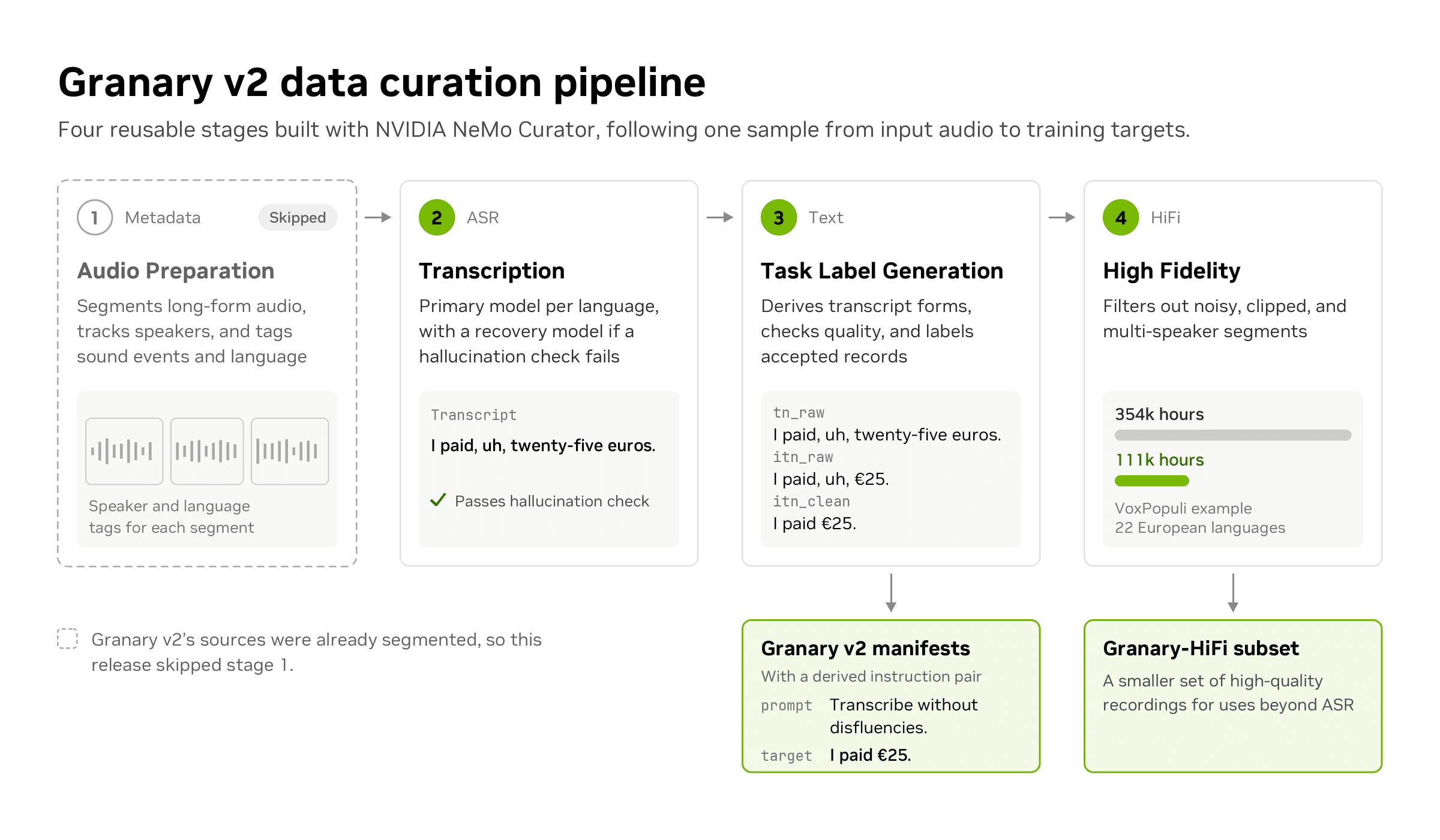The width and height of the screenshot is (1440, 840).
Task: Click the green step 3 circle beside Text
Action: 779,217
